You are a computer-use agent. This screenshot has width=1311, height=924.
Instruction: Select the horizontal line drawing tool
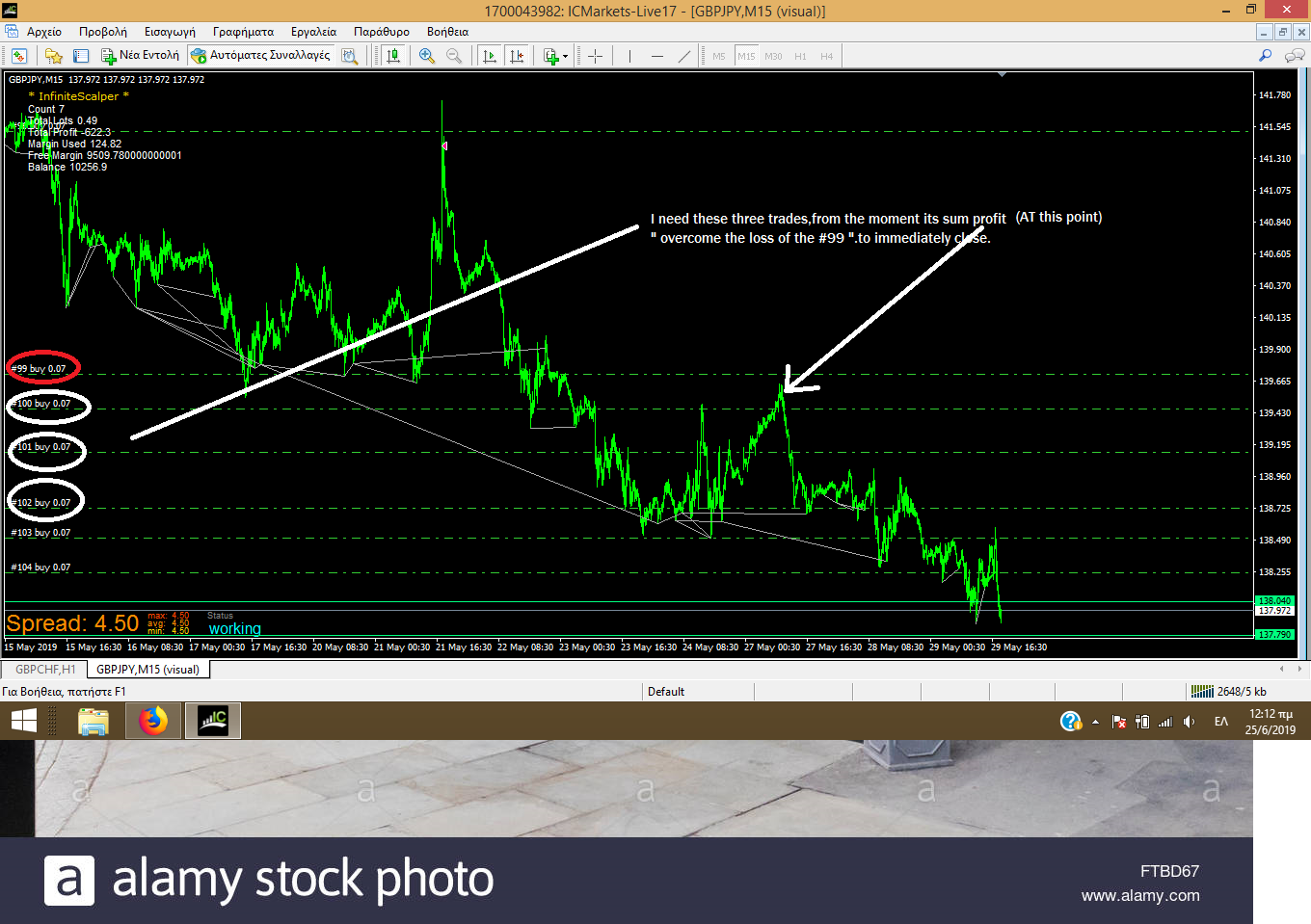[656, 56]
